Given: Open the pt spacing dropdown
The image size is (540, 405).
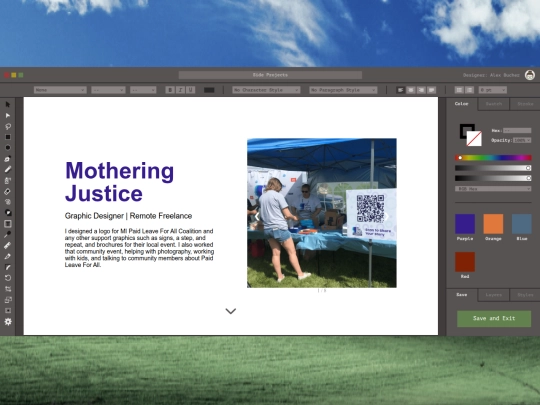Looking at the screenshot, I should pos(492,90).
